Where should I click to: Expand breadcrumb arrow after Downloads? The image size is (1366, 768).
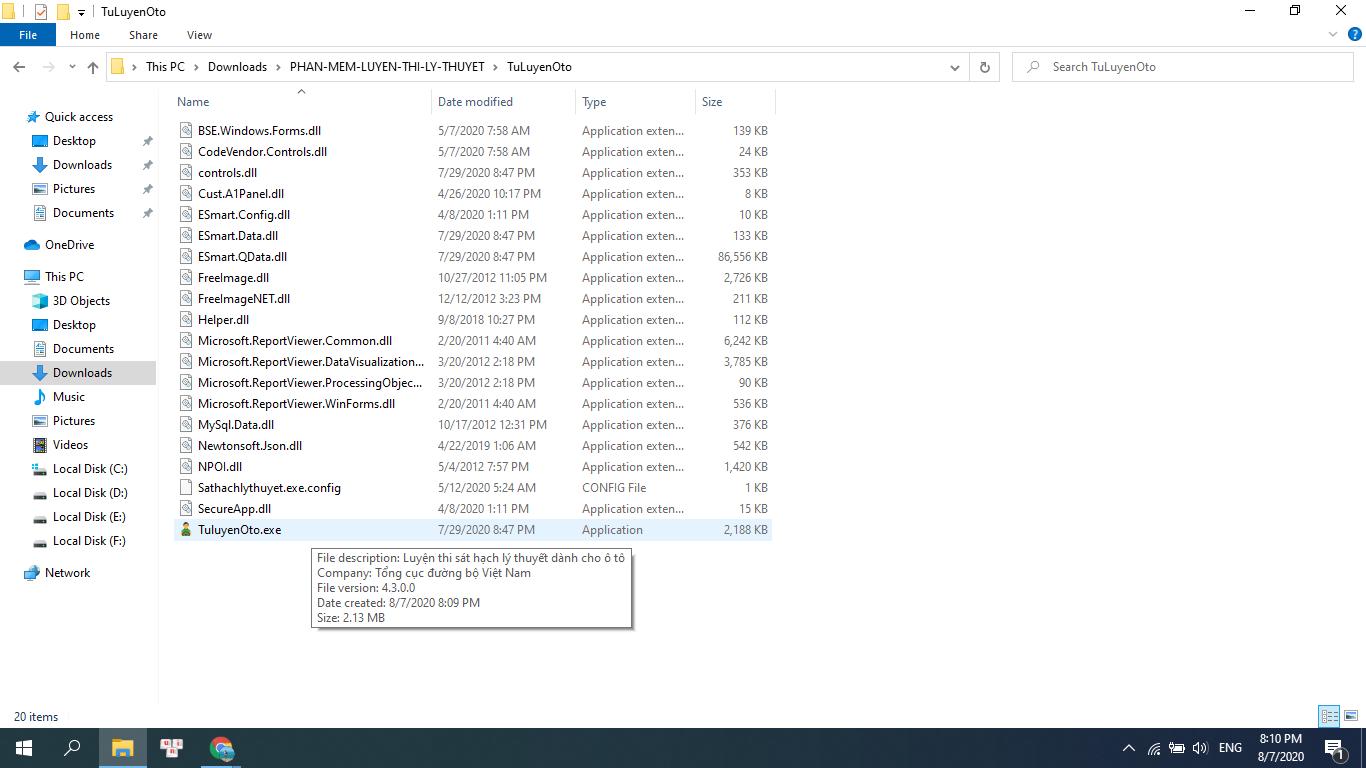[278, 67]
